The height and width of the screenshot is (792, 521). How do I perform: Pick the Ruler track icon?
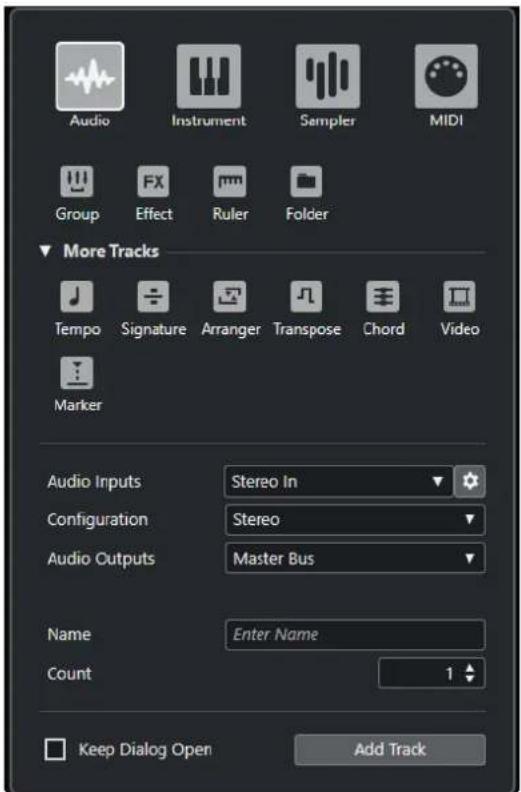pos(230,181)
